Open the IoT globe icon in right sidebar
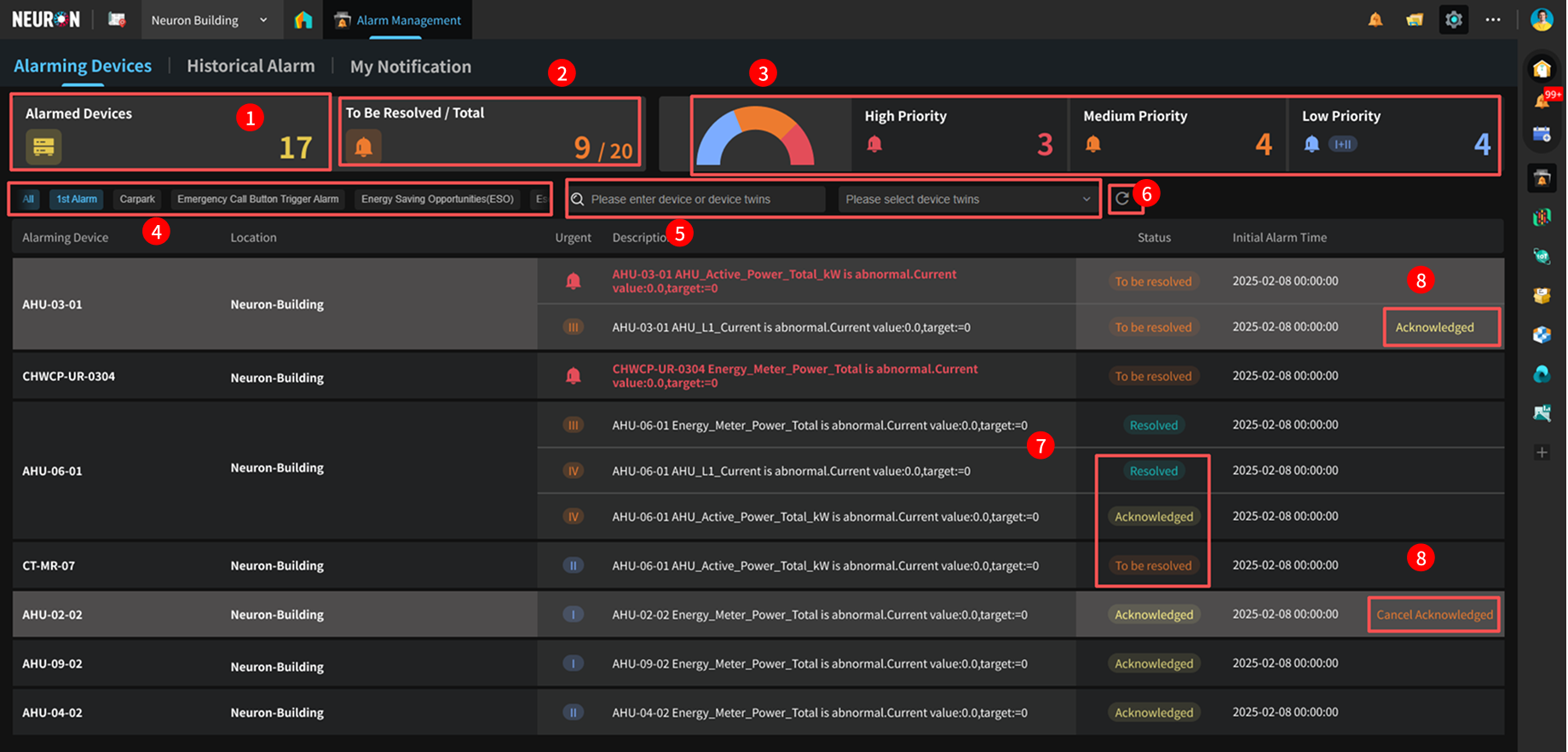 1542,256
